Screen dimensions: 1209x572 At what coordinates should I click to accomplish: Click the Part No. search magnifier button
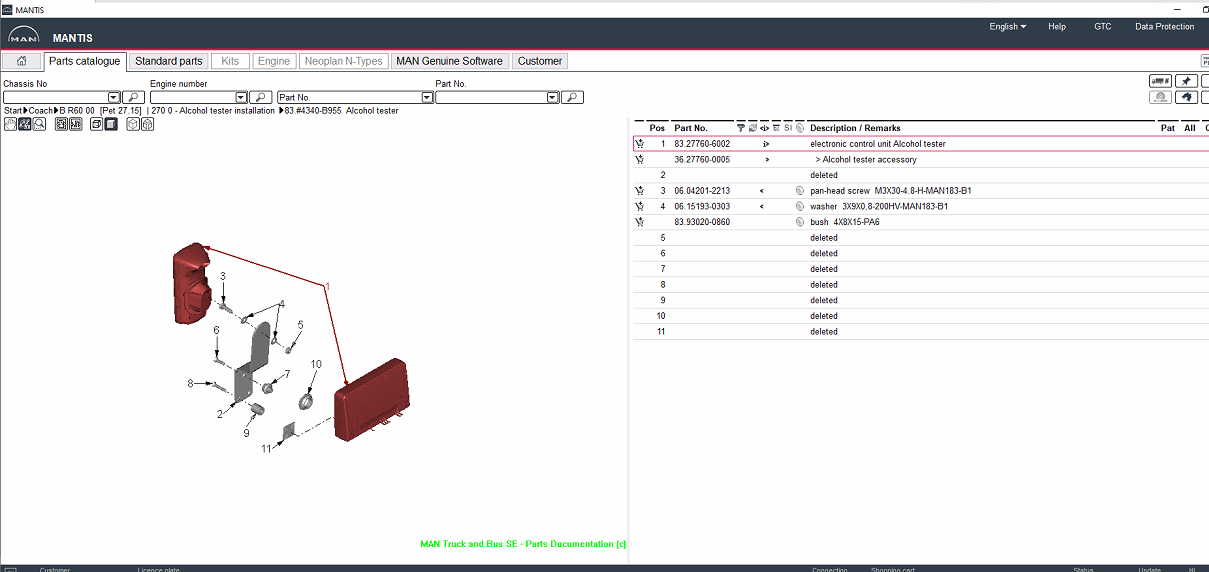pyautogui.click(x=573, y=97)
